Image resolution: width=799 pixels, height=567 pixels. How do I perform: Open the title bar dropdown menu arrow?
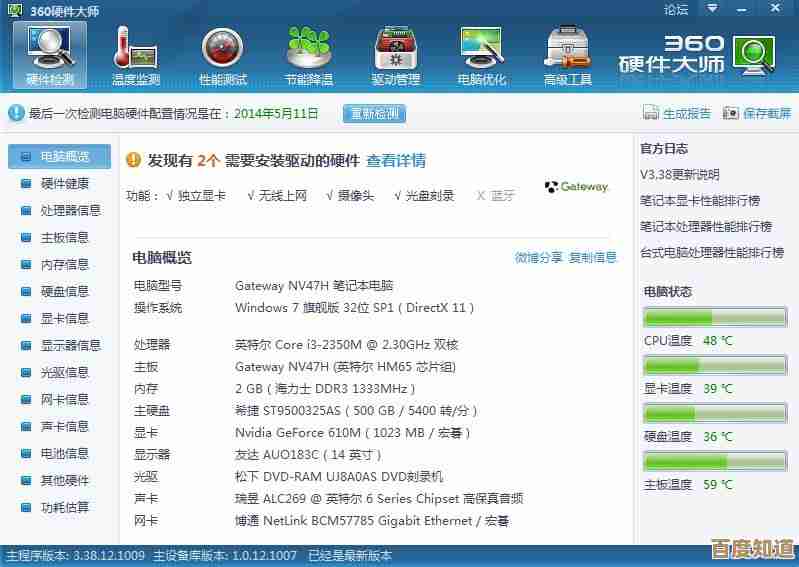click(712, 9)
